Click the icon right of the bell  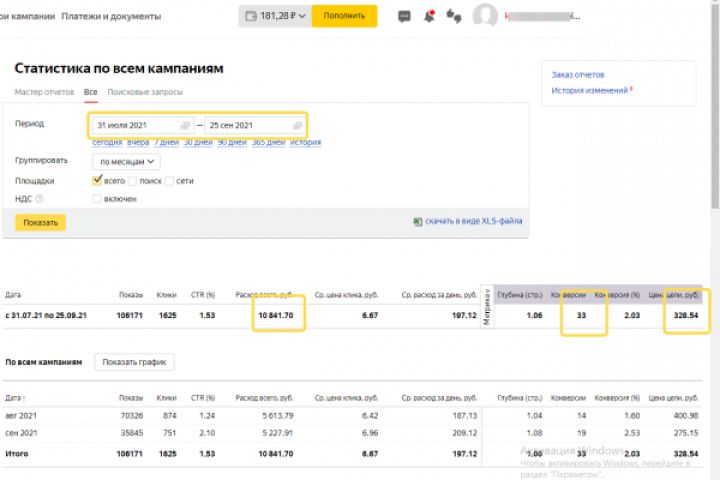coord(453,16)
